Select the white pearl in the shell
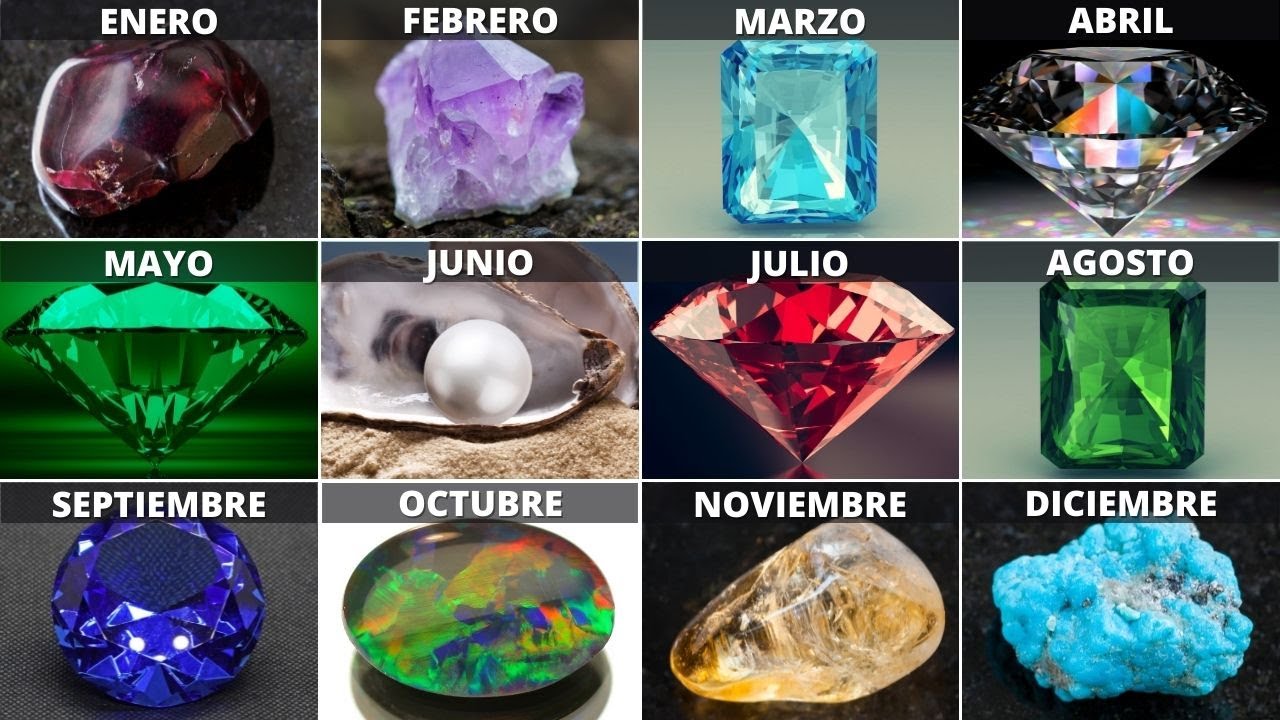This screenshot has height=720, width=1280. click(x=477, y=371)
